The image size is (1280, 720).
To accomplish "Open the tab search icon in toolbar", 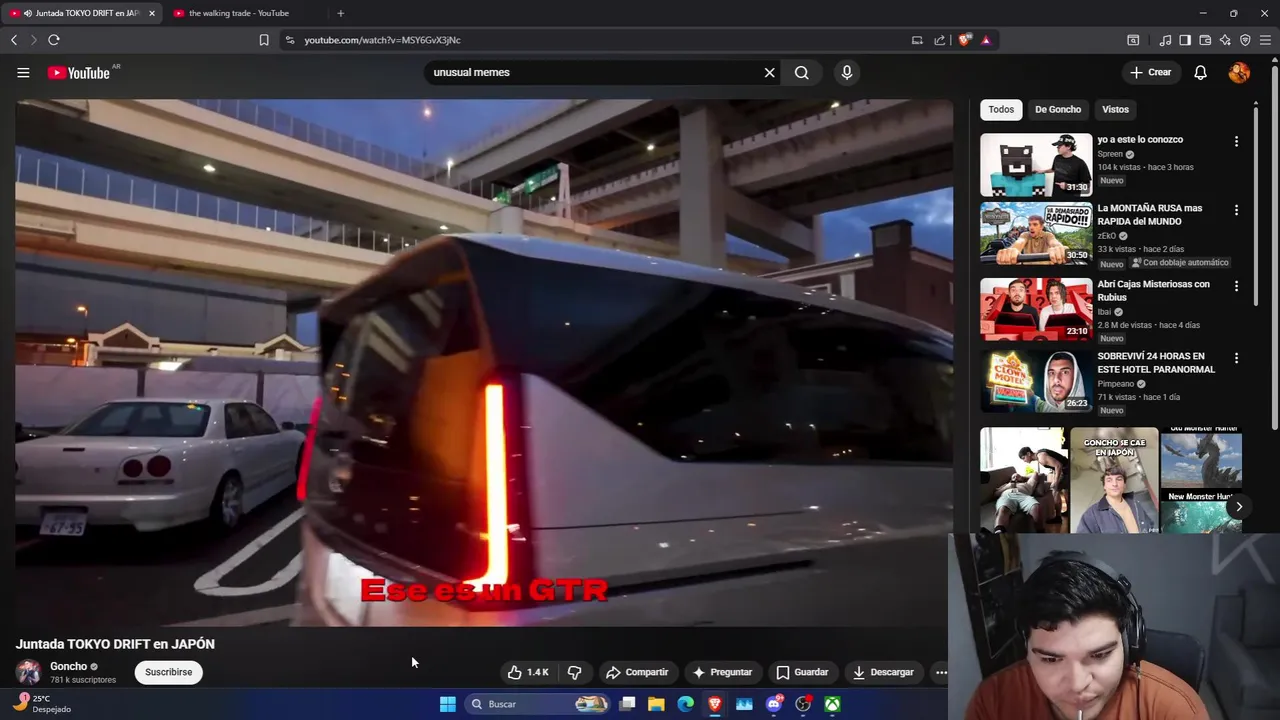I will coord(1133,40).
